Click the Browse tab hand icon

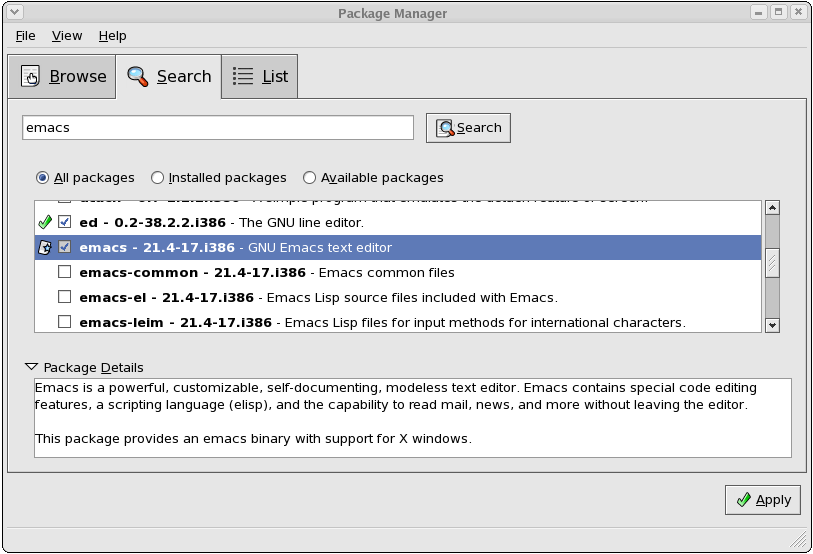pos(31,77)
